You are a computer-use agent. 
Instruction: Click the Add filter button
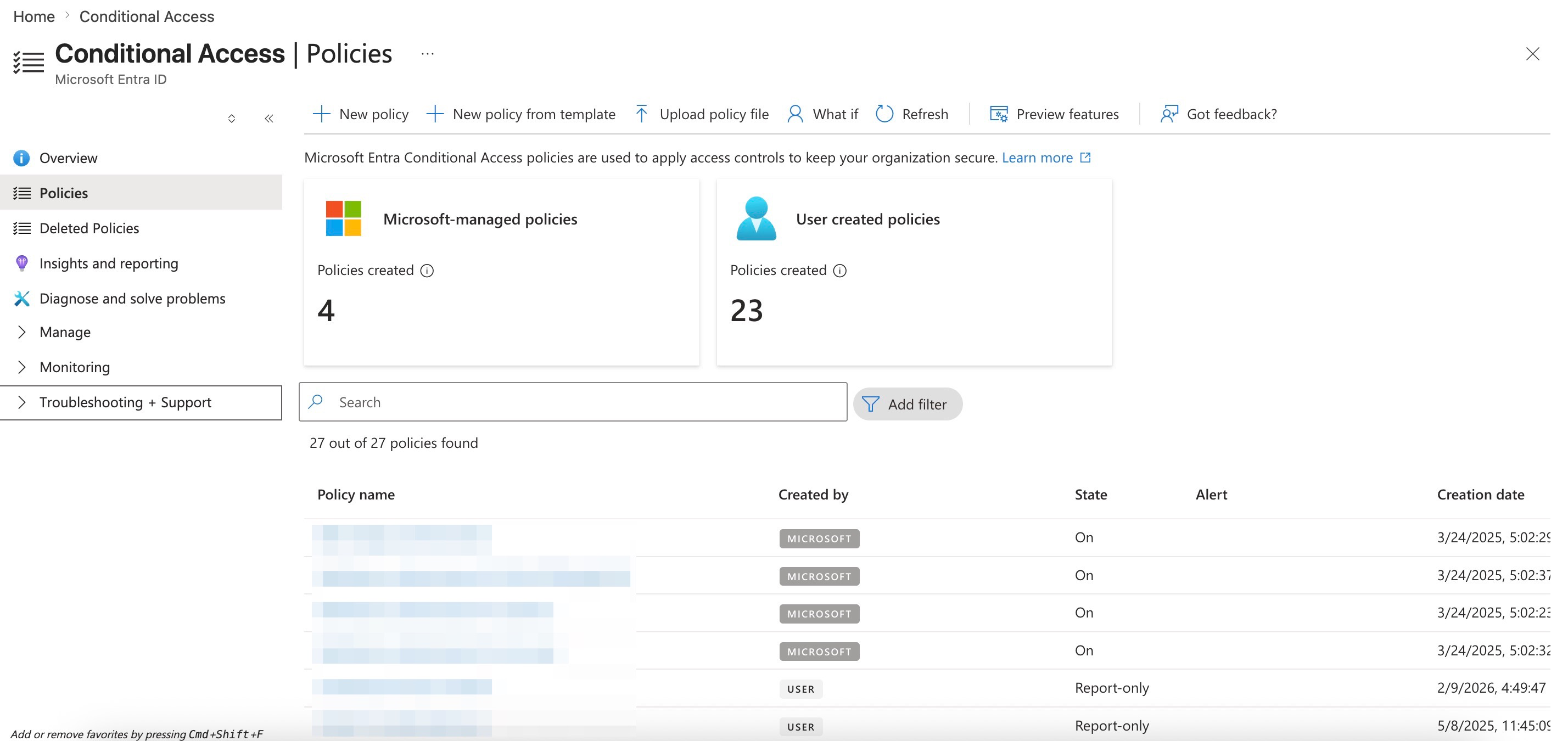point(908,405)
